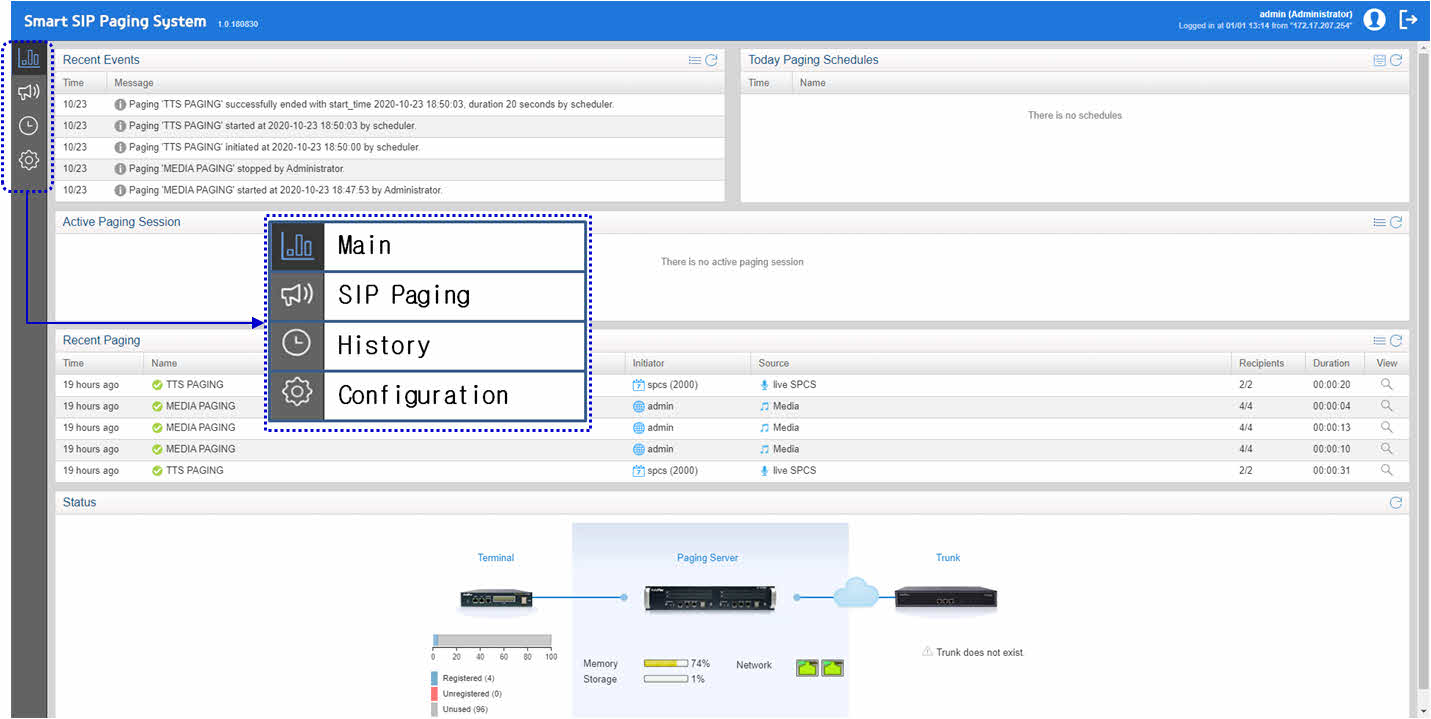Click the Initiator column header
This screenshot has height=719, width=1431.
[648, 363]
